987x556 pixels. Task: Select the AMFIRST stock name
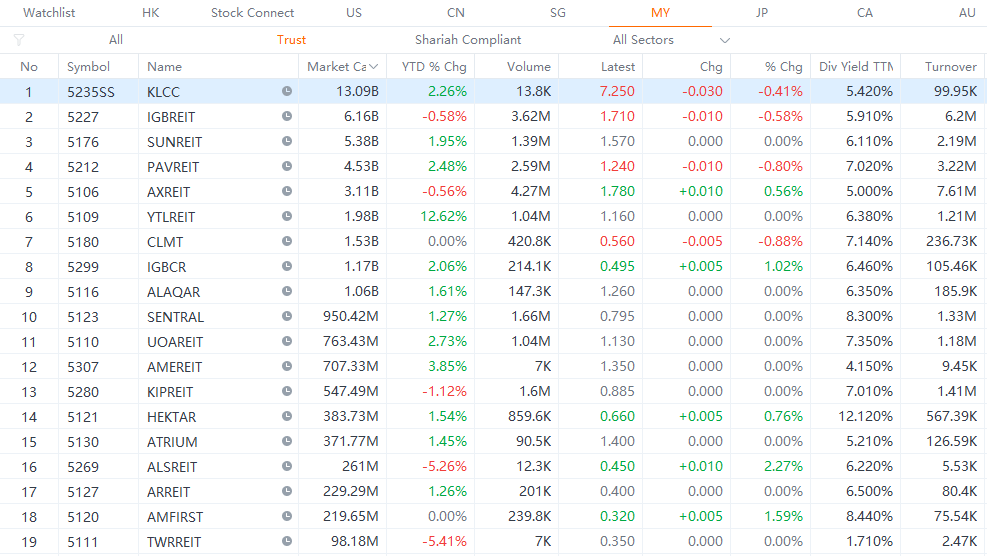tap(175, 517)
